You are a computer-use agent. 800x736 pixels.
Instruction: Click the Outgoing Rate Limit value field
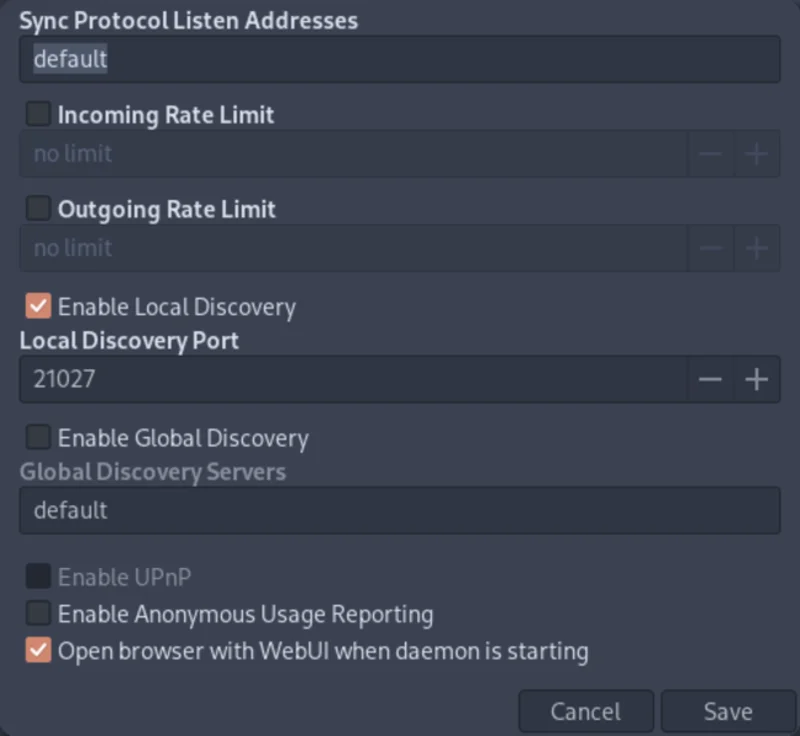click(x=354, y=248)
